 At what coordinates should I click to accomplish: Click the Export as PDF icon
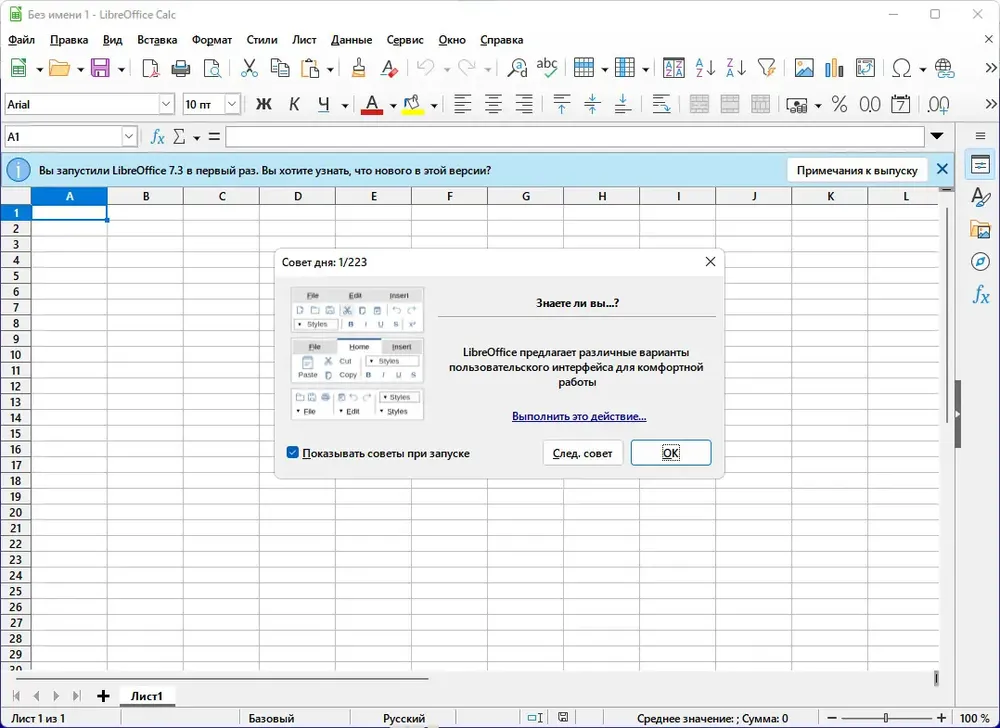click(x=151, y=68)
